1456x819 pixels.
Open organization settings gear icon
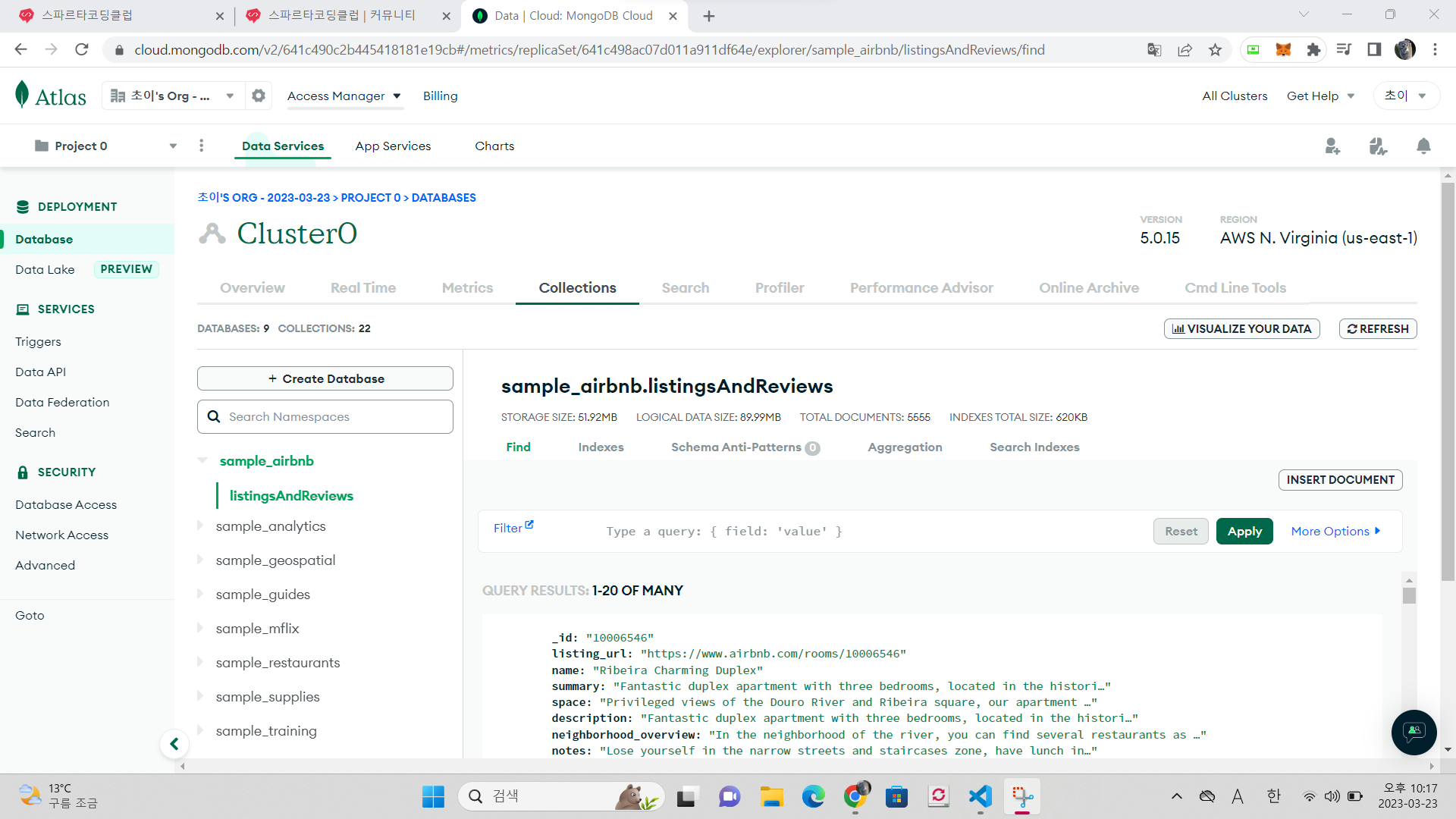[259, 96]
